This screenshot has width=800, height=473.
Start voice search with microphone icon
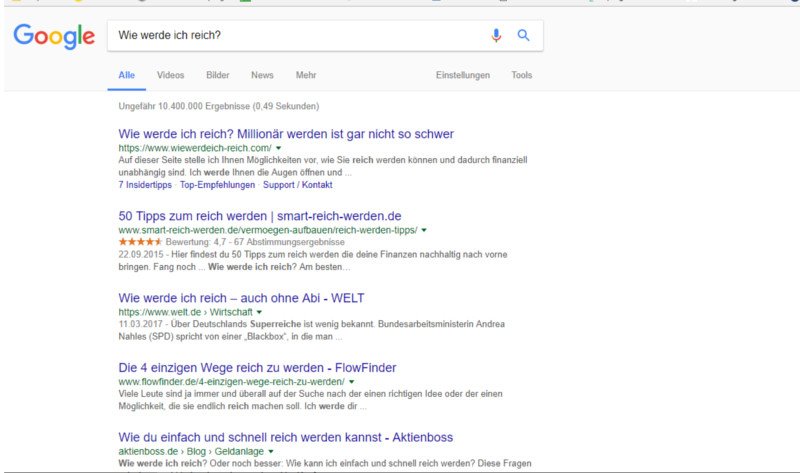click(496, 35)
